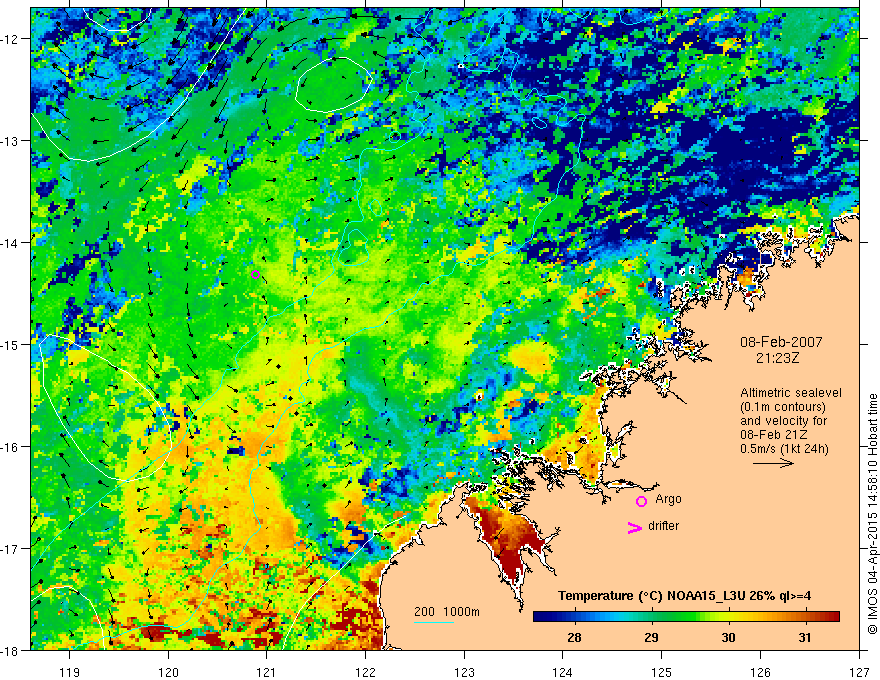Click the vertical '© IMOS 04-Apr-2015' copyright text
This screenshot has height=680, width=880.
click(872, 514)
